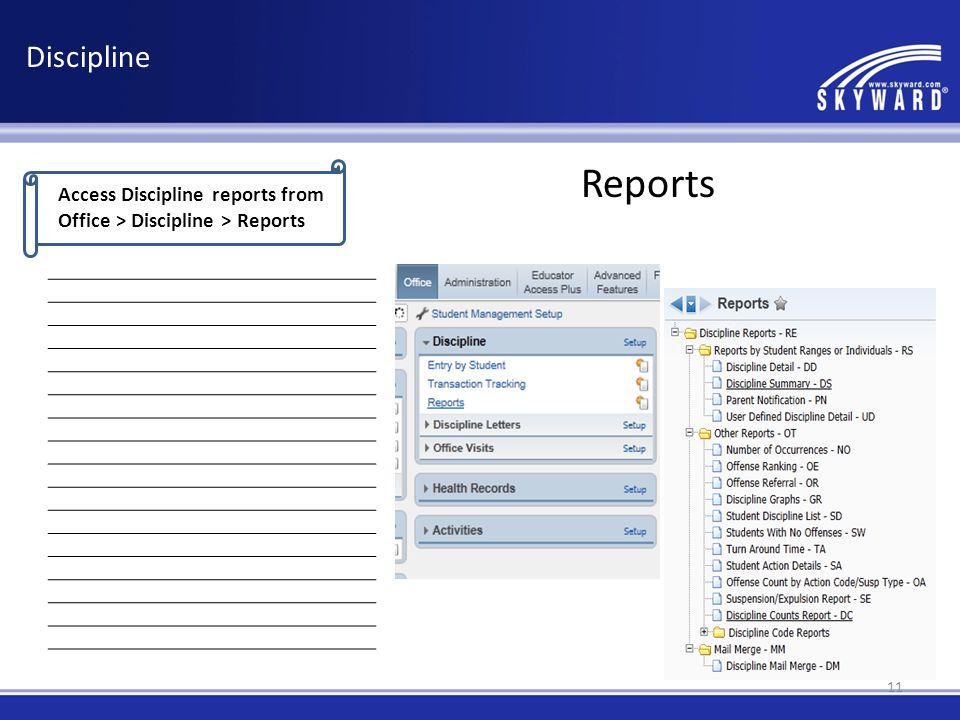
Task: Select Discipline Code Reports folder
Action: click(x=778, y=632)
